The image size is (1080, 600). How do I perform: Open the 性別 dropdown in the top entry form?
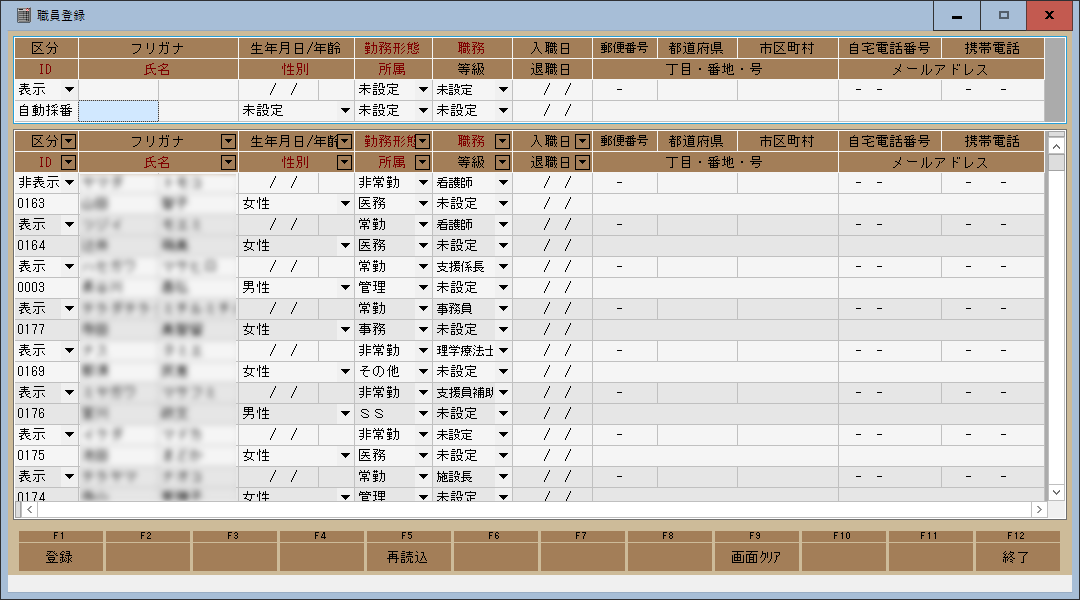coord(345,111)
